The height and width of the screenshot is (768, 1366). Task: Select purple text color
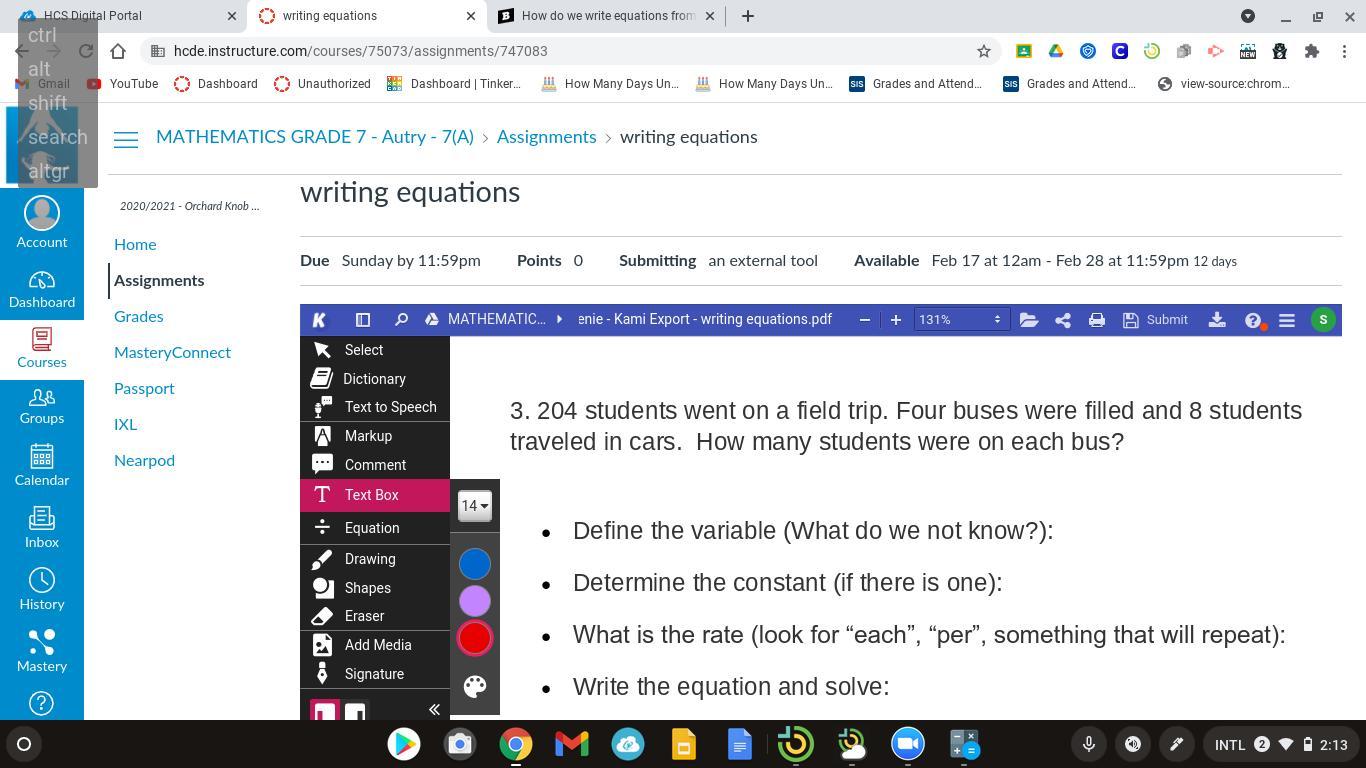475,601
